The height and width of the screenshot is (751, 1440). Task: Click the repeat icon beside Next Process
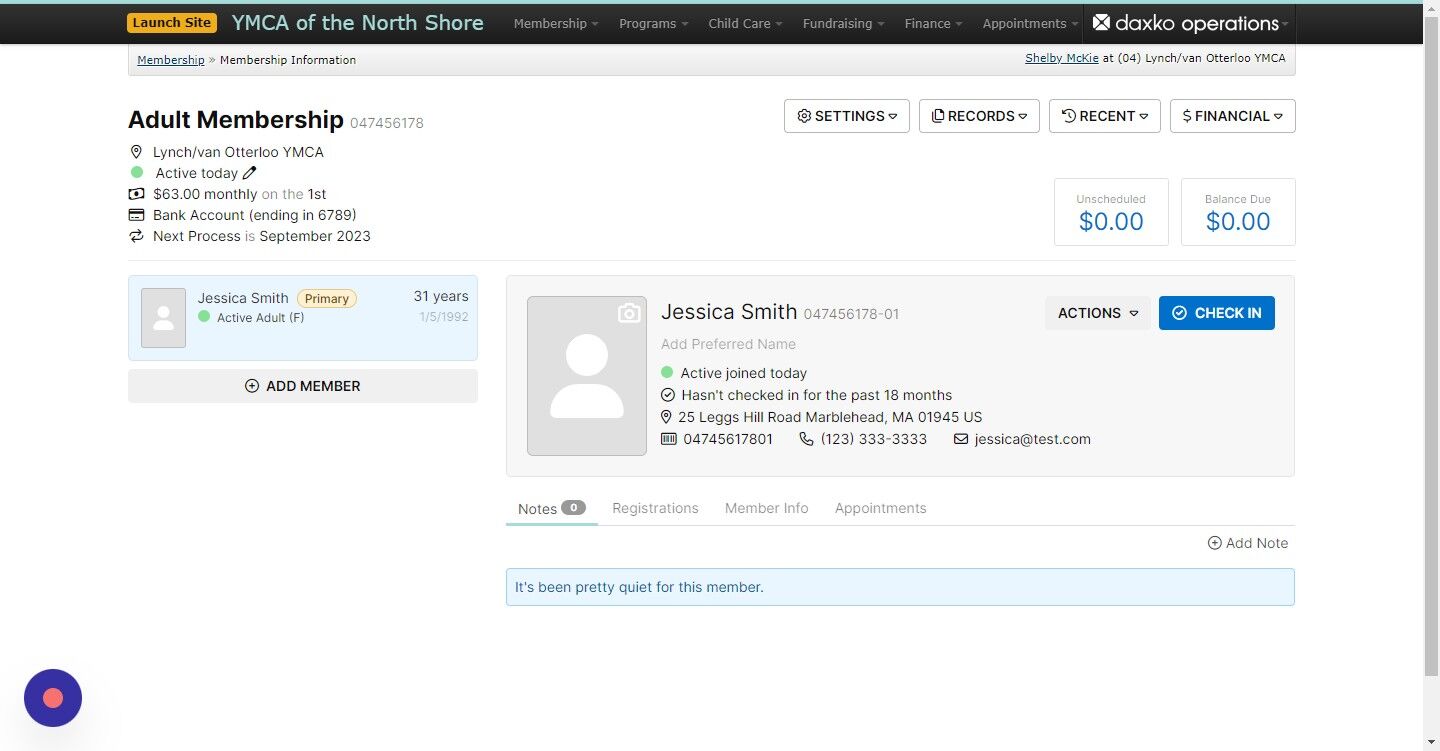pyautogui.click(x=137, y=236)
